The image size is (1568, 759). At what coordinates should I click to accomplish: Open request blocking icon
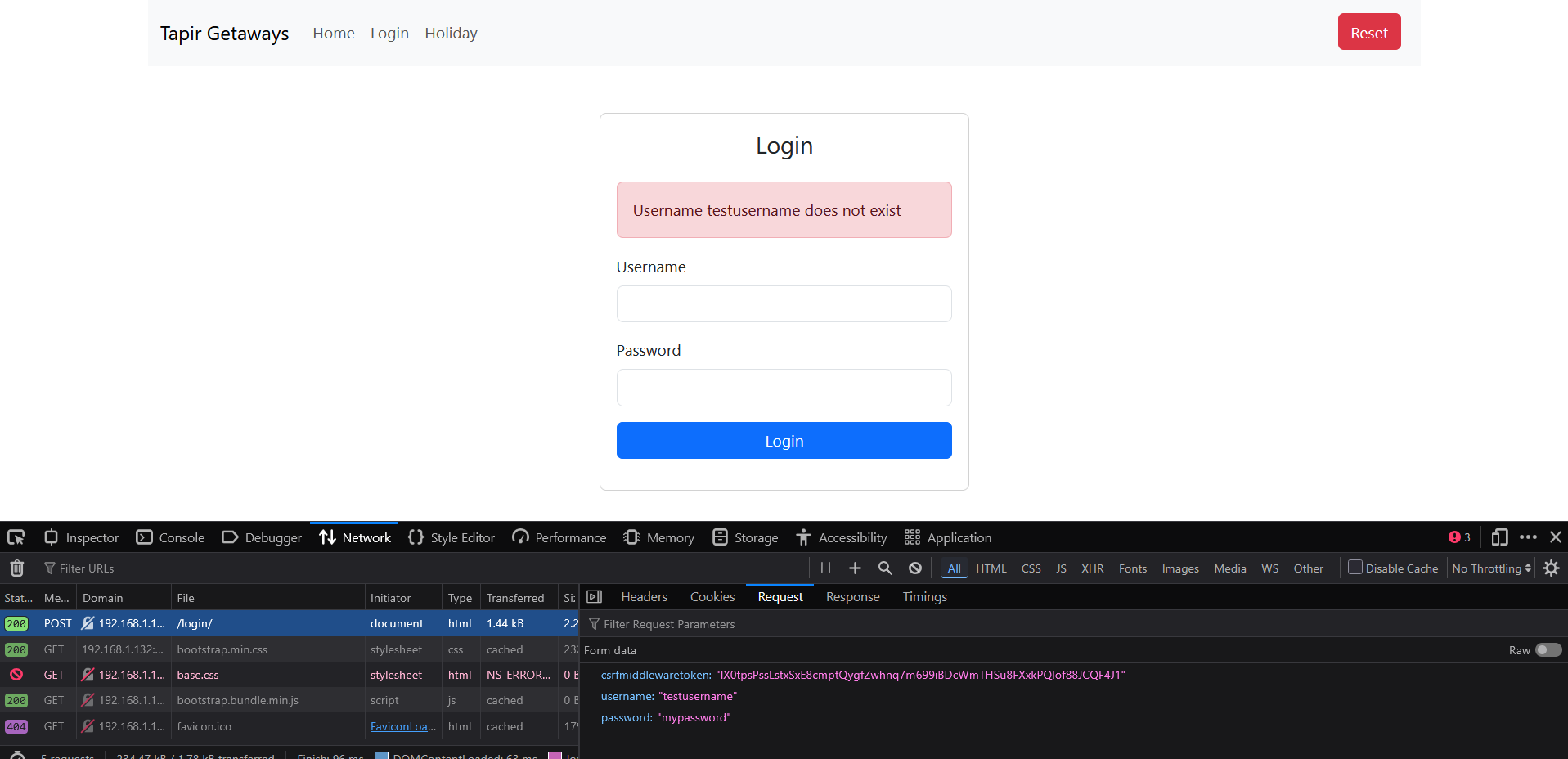point(915,568)
